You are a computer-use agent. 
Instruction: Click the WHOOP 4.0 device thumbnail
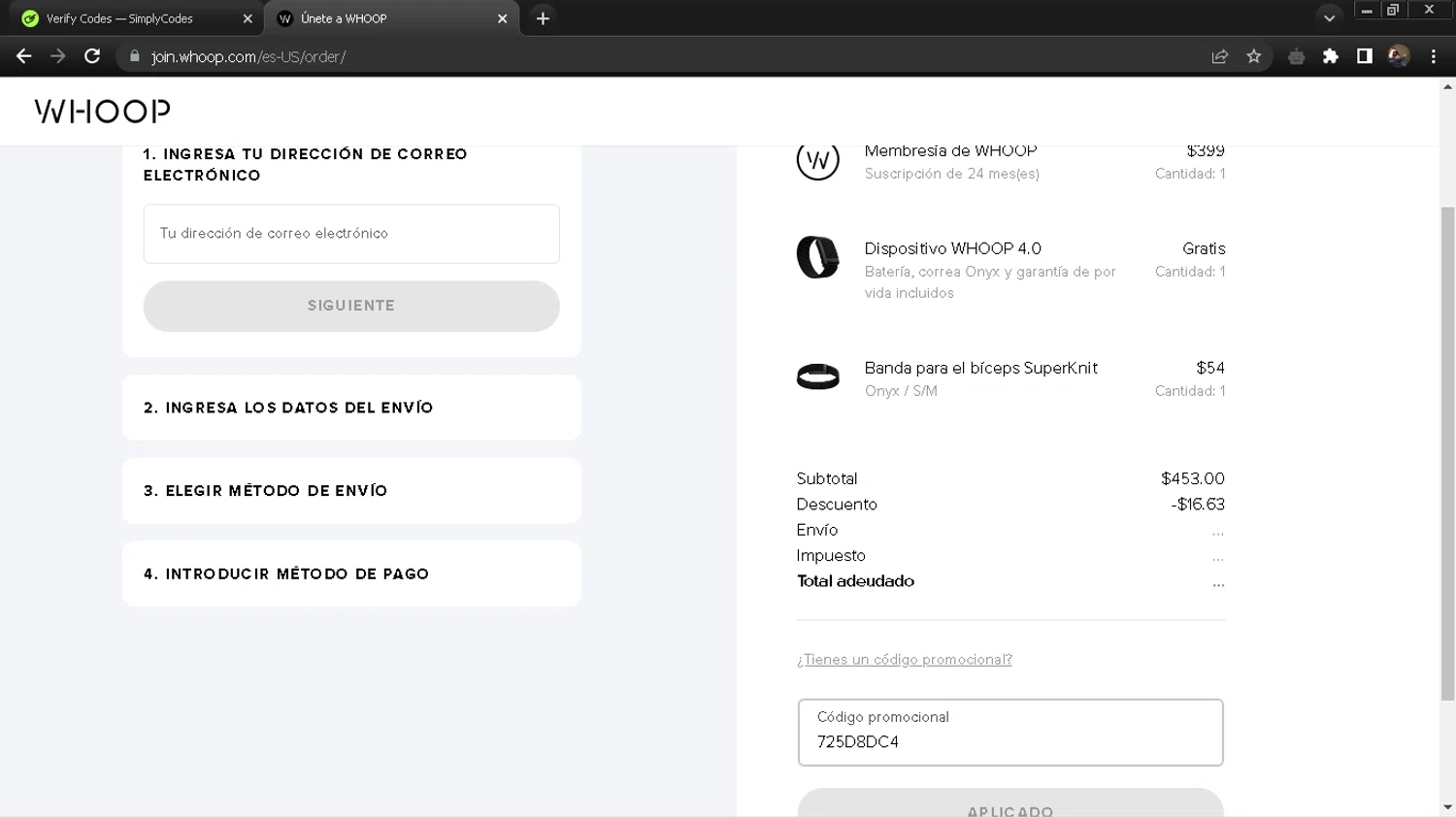818,258
